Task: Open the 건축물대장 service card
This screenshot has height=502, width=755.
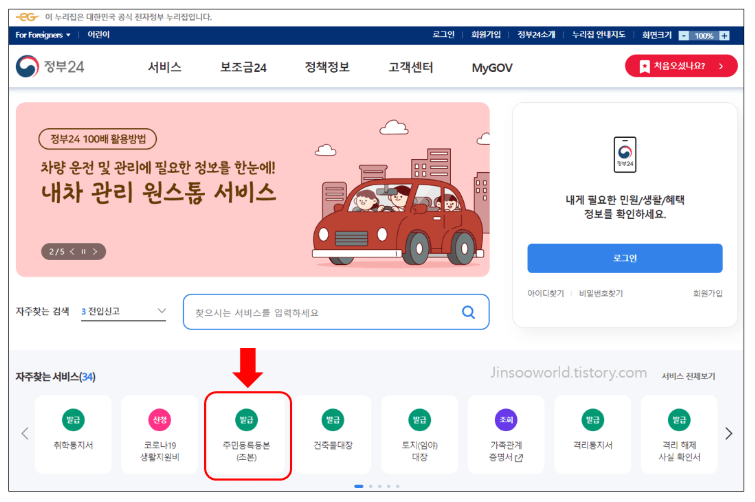Action: (x=333, y=435)
